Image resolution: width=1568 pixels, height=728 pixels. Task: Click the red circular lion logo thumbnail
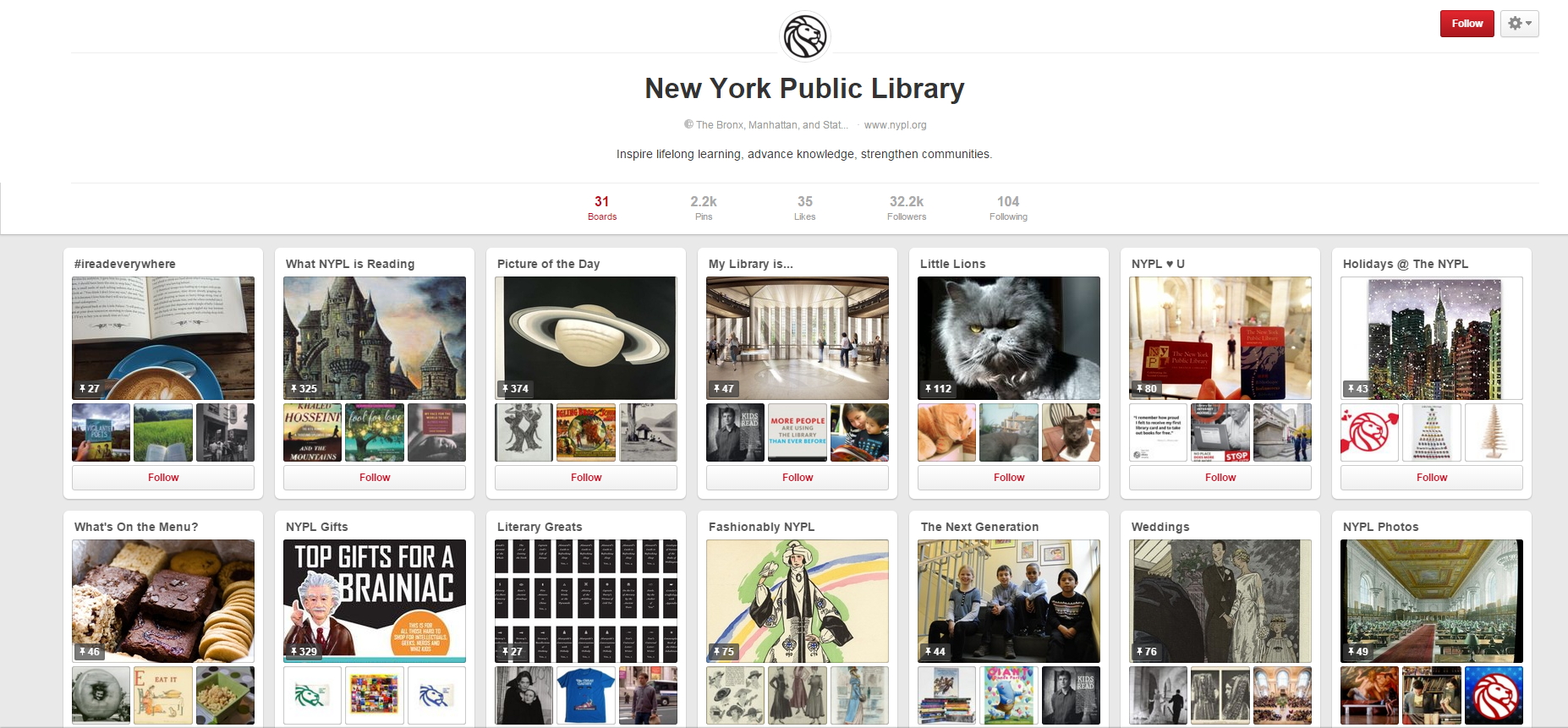point(1494,696)
